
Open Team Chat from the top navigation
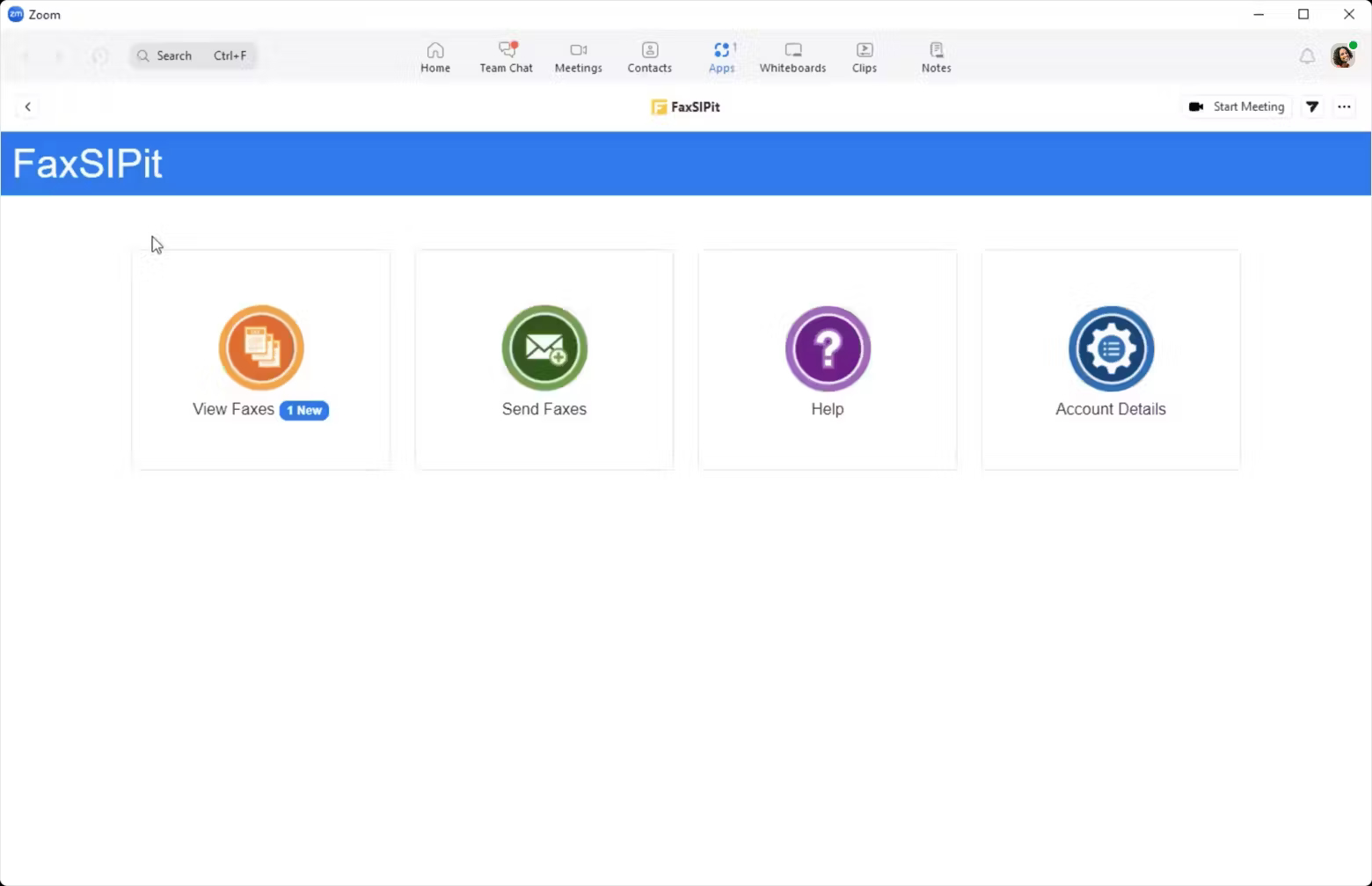(x=506, y=55)
